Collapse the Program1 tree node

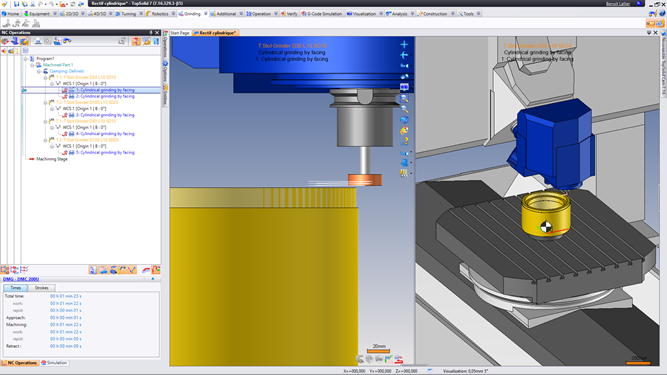(26, 59)
